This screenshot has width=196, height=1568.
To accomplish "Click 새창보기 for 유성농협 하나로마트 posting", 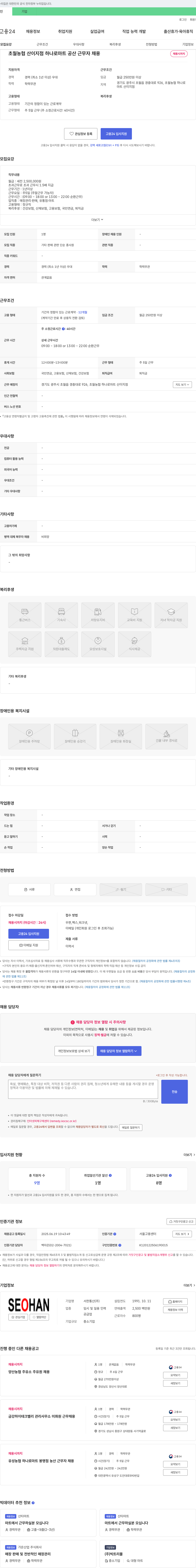I will pyautogui.click(x=175, y=1472).
